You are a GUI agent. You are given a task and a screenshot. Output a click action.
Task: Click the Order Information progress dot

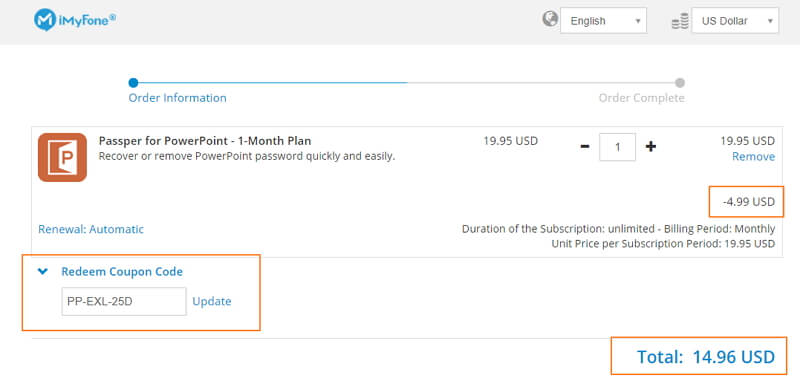(133, 83)
